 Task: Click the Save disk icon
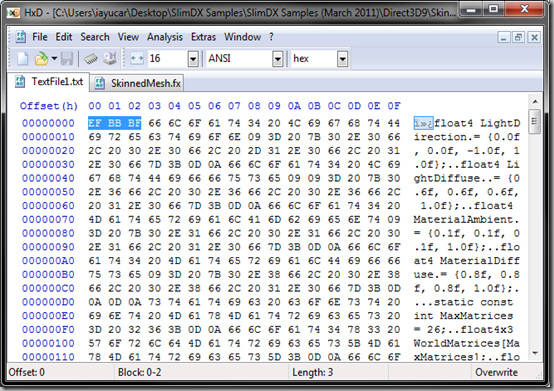(67, 58)
